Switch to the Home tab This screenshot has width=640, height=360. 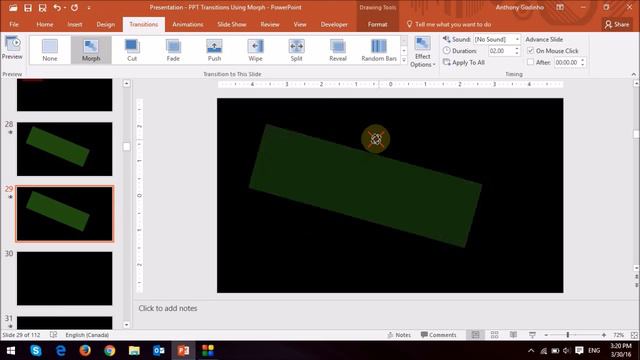coord(44,24)
